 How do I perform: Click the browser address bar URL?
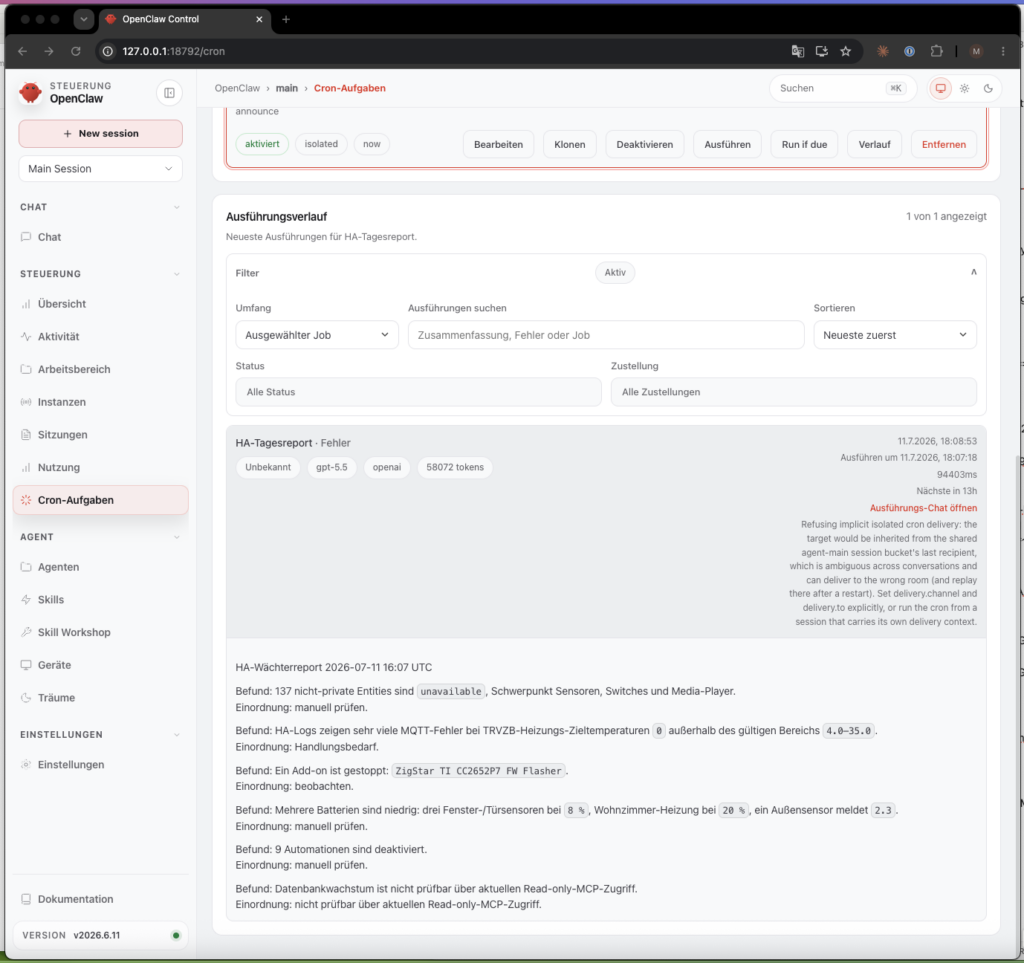pos(174,51)
